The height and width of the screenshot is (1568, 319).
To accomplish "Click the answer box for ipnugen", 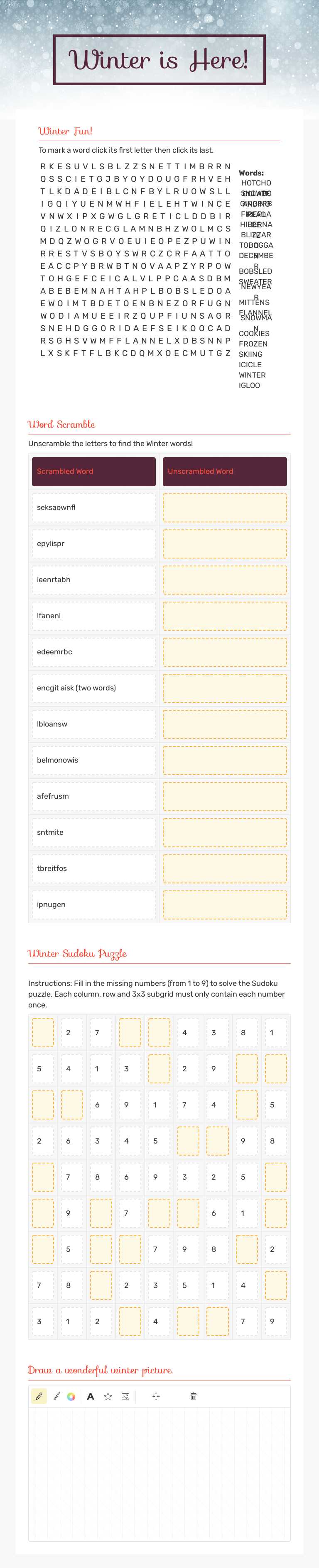I will 225,905.
